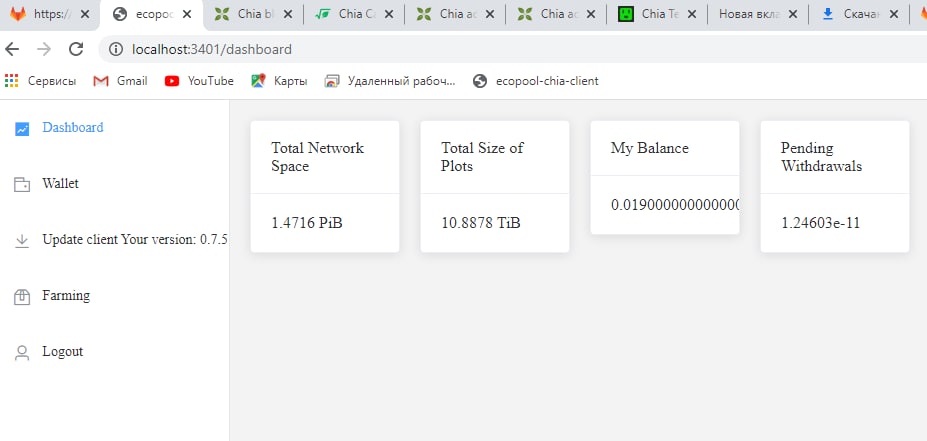Go back using browser back arrow
This screenshot has width=927, height=441.
click(x=13, y=49)
